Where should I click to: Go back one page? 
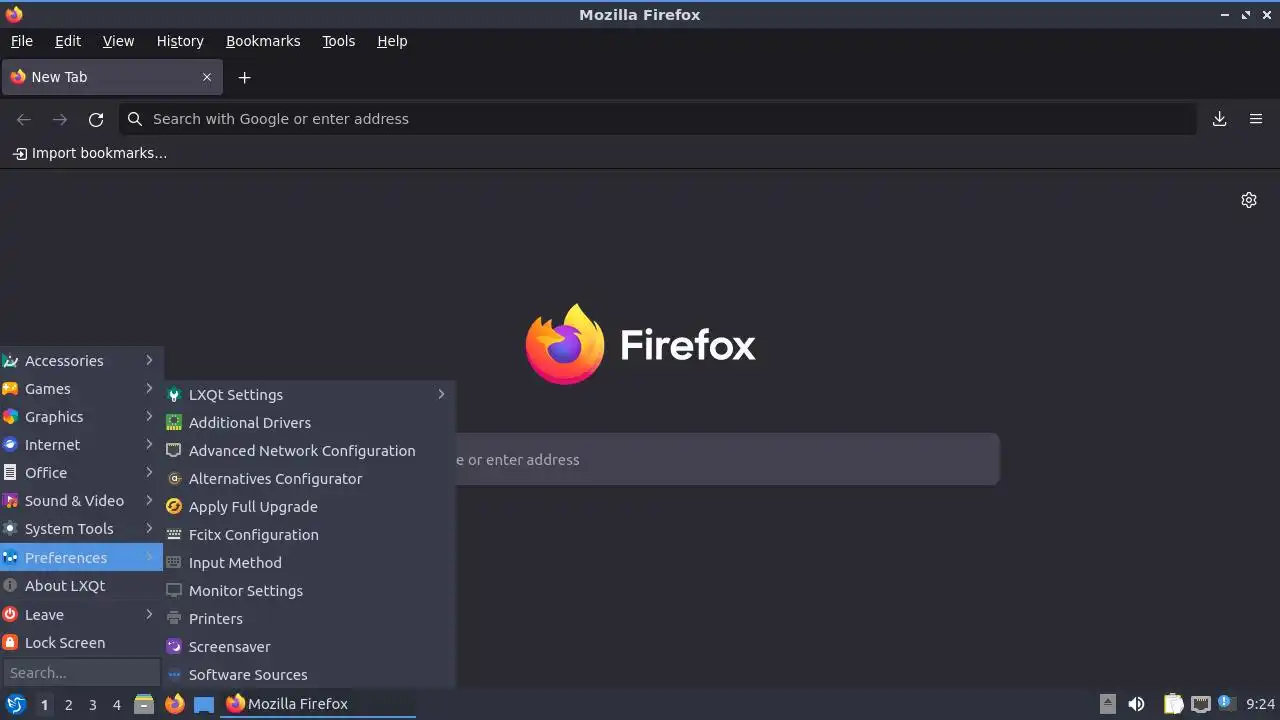(24, 119)
